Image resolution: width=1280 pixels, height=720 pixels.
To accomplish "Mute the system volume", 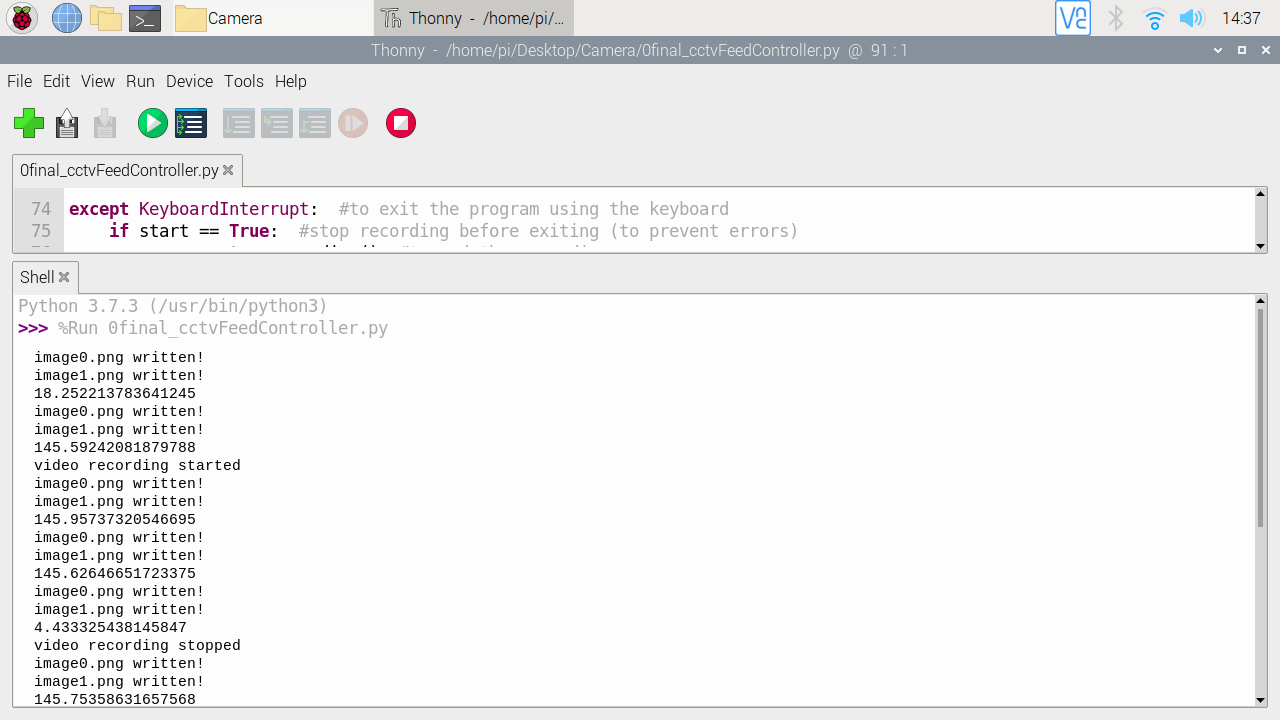I will (1192, 17).
